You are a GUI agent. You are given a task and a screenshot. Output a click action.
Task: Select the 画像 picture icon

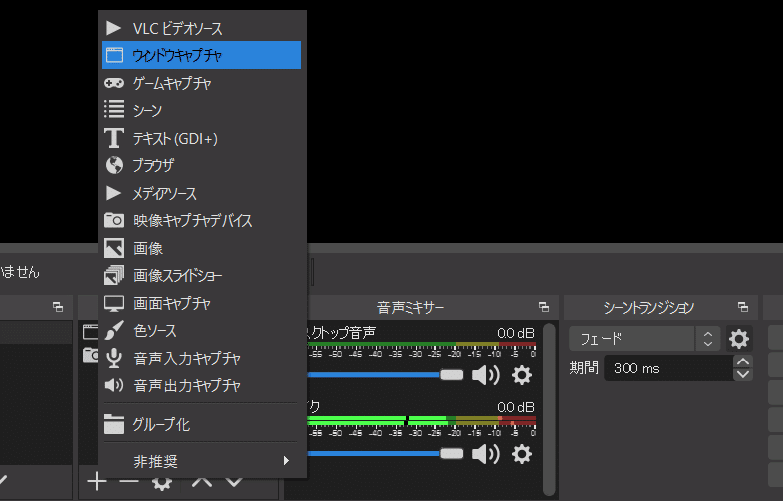point(114,248)
